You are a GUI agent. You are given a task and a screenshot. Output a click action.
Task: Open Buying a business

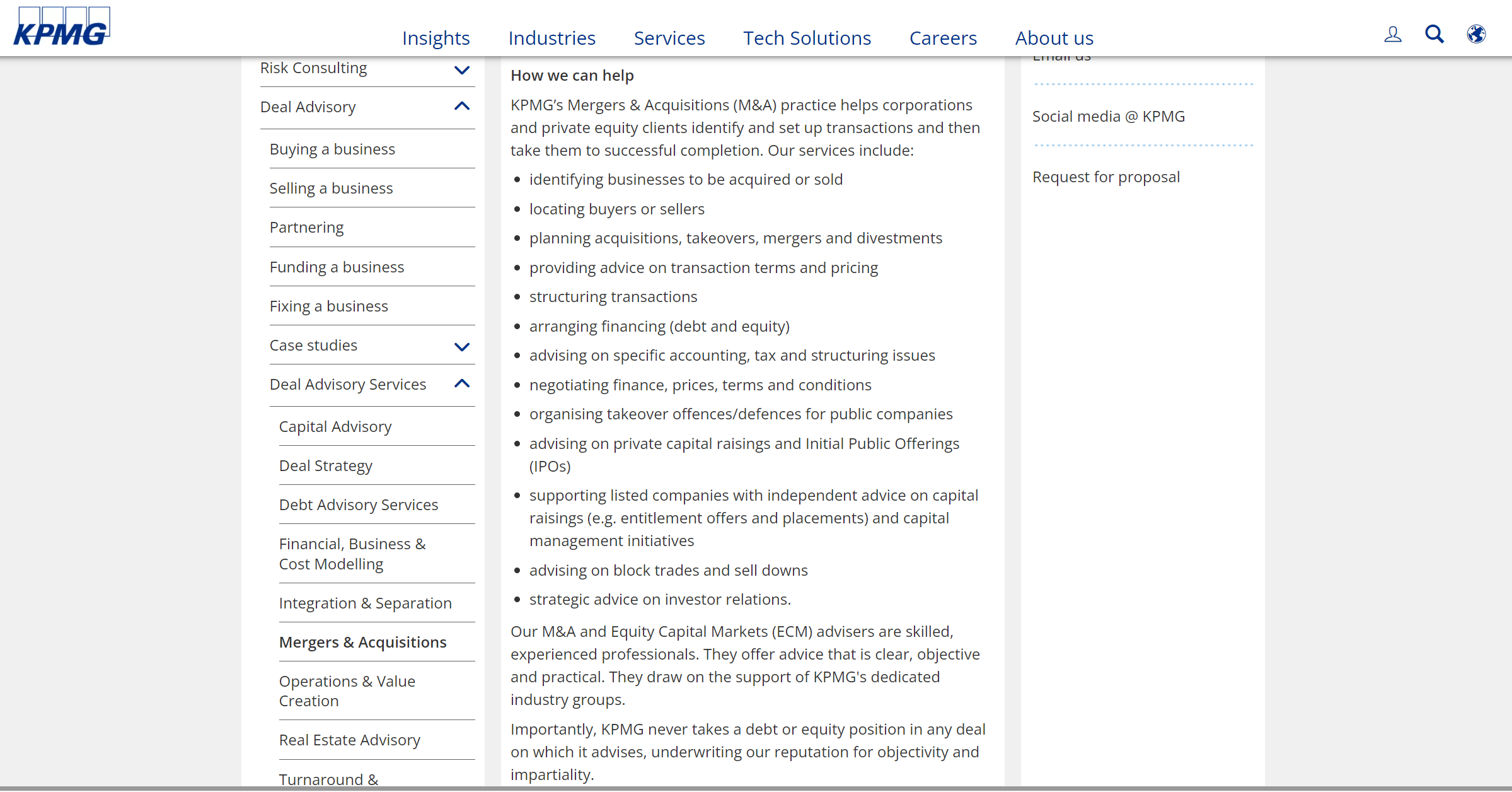coord(332,149)
